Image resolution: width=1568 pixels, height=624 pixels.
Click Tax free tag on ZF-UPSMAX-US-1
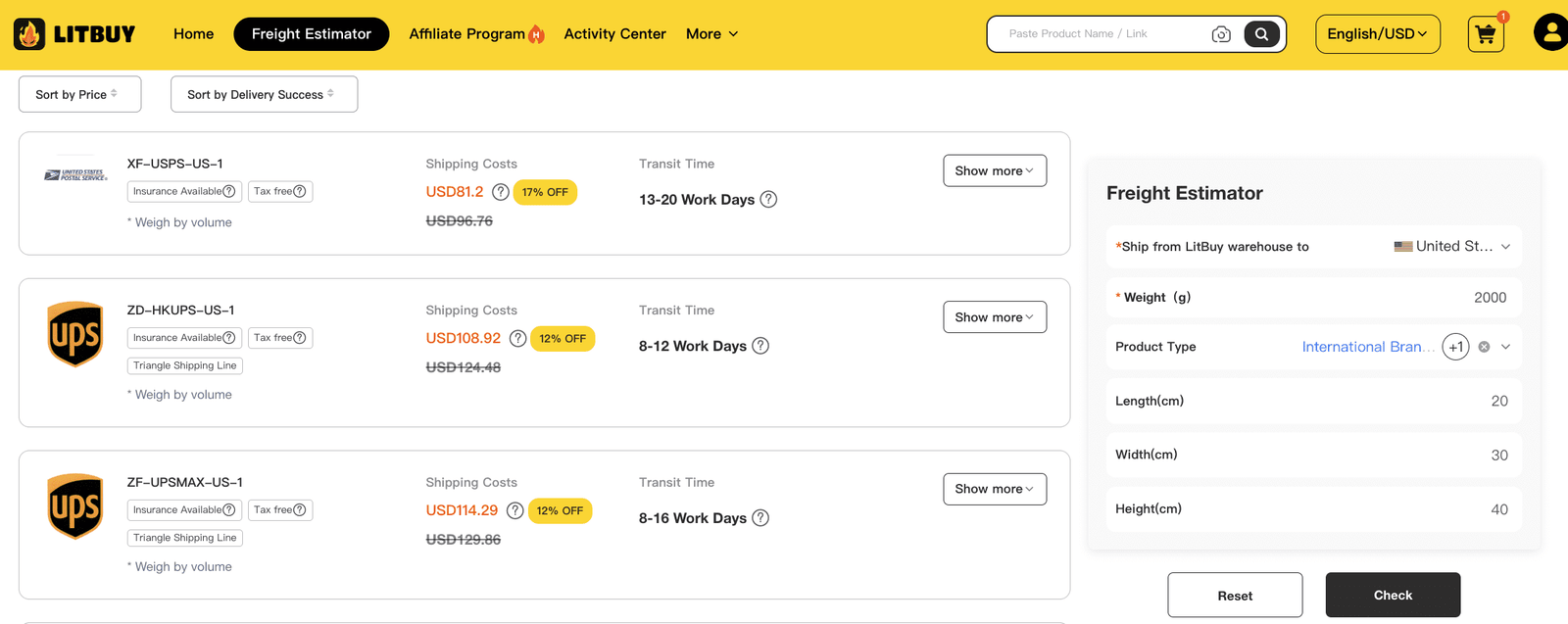click(280, 510)
